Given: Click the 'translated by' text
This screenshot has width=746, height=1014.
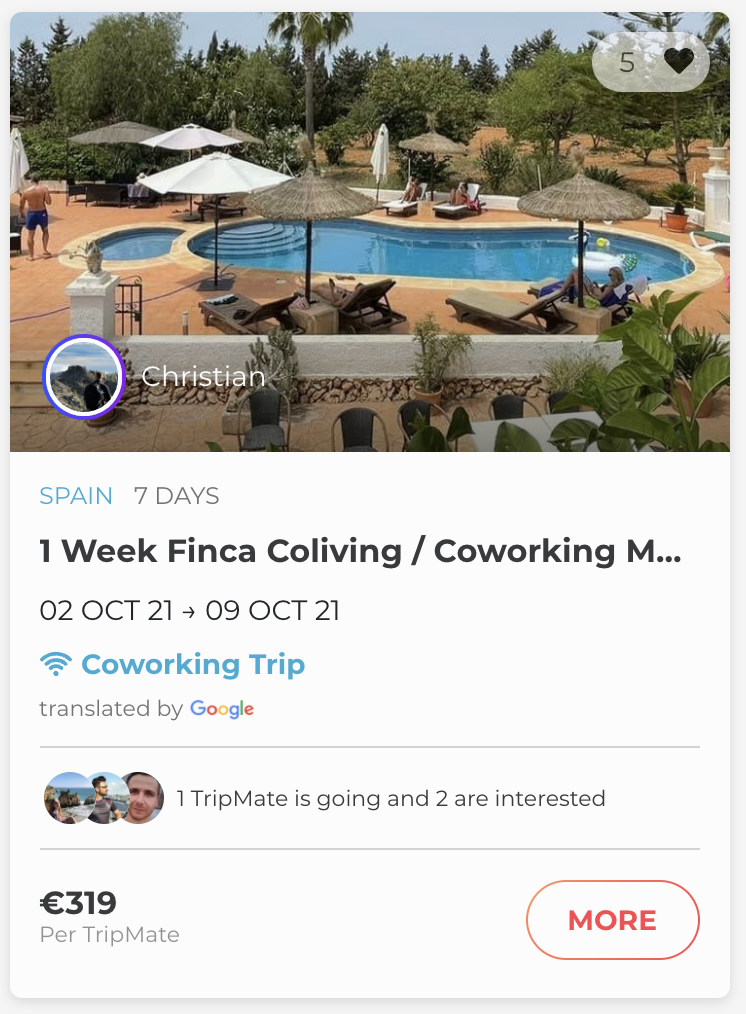Looking at the screenshot, I should pos(110,709).
